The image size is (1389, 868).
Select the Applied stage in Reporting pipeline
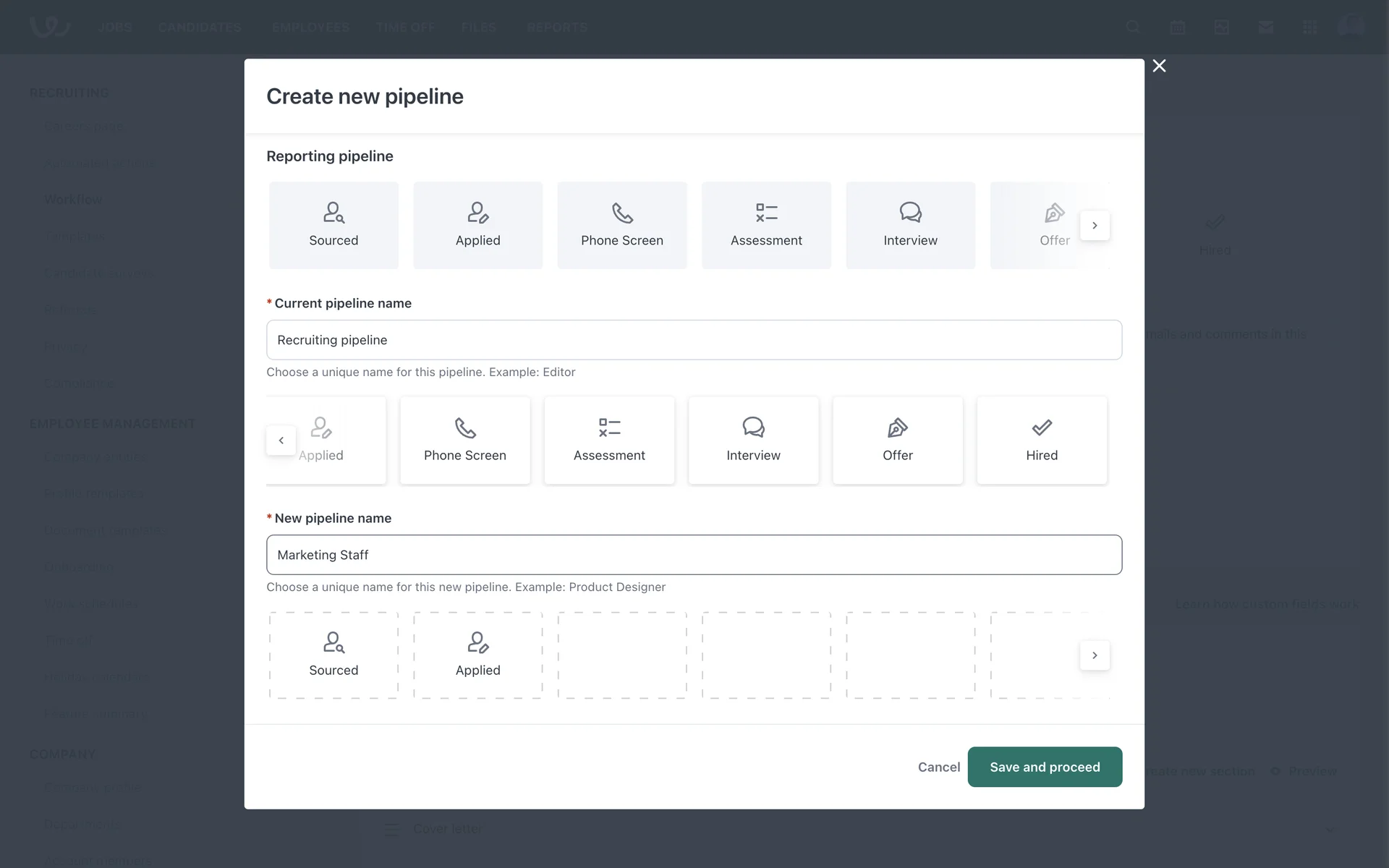coord(477,225)
